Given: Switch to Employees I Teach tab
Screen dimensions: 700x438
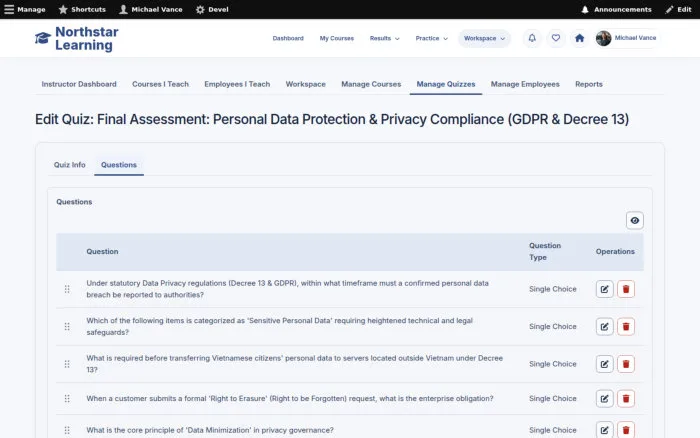Looking at the screenshot, I should (x=237, y=84).
